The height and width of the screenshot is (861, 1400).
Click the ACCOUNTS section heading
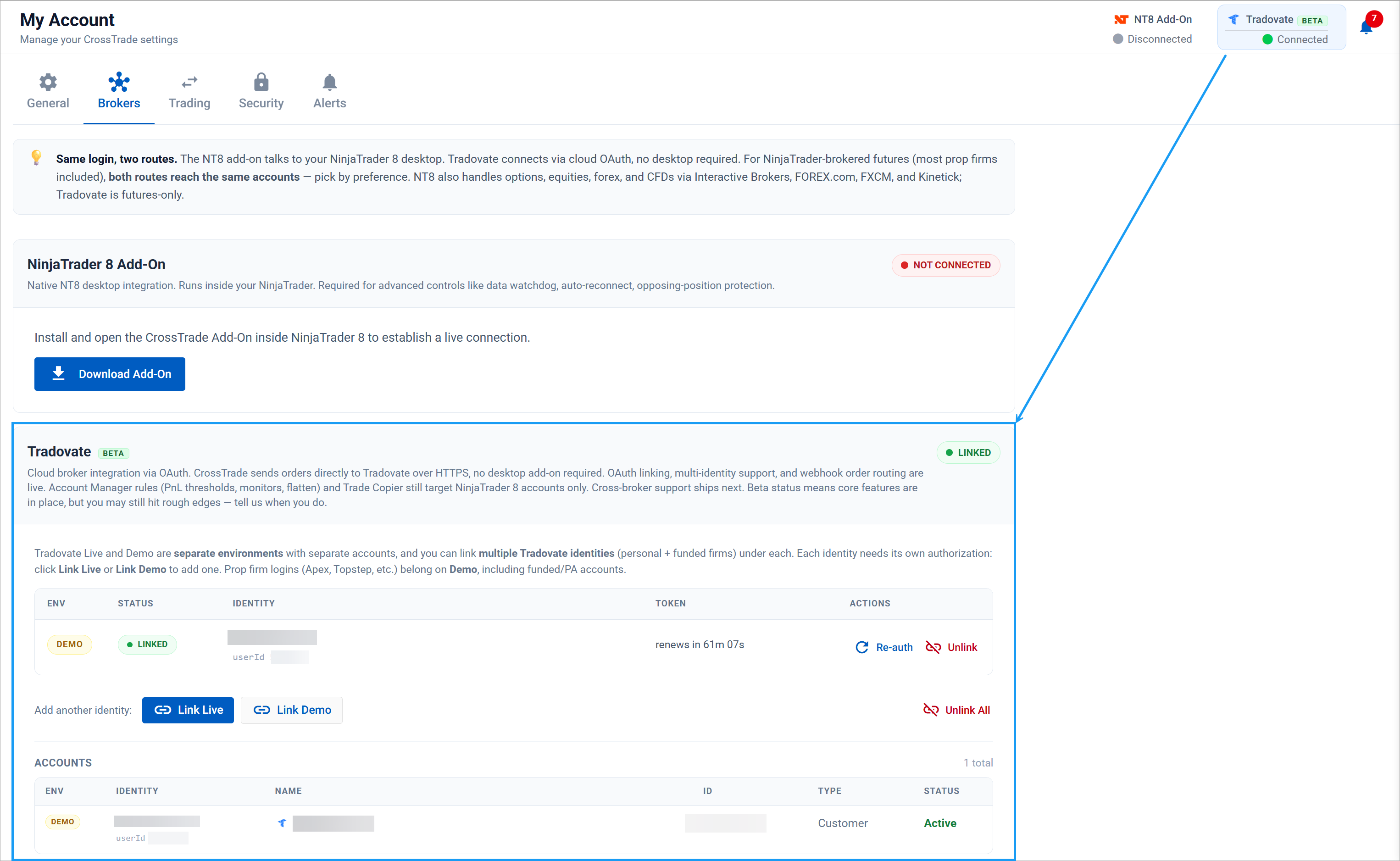(63, 763)
